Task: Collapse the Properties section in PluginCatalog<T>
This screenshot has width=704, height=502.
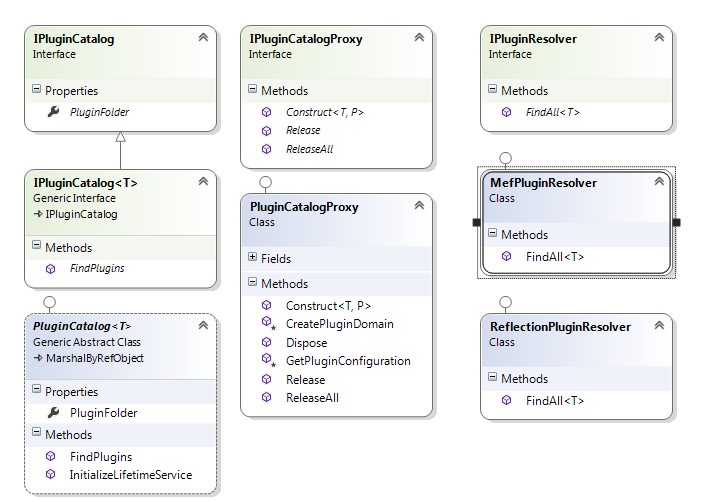Action: (x=36, y=389)
